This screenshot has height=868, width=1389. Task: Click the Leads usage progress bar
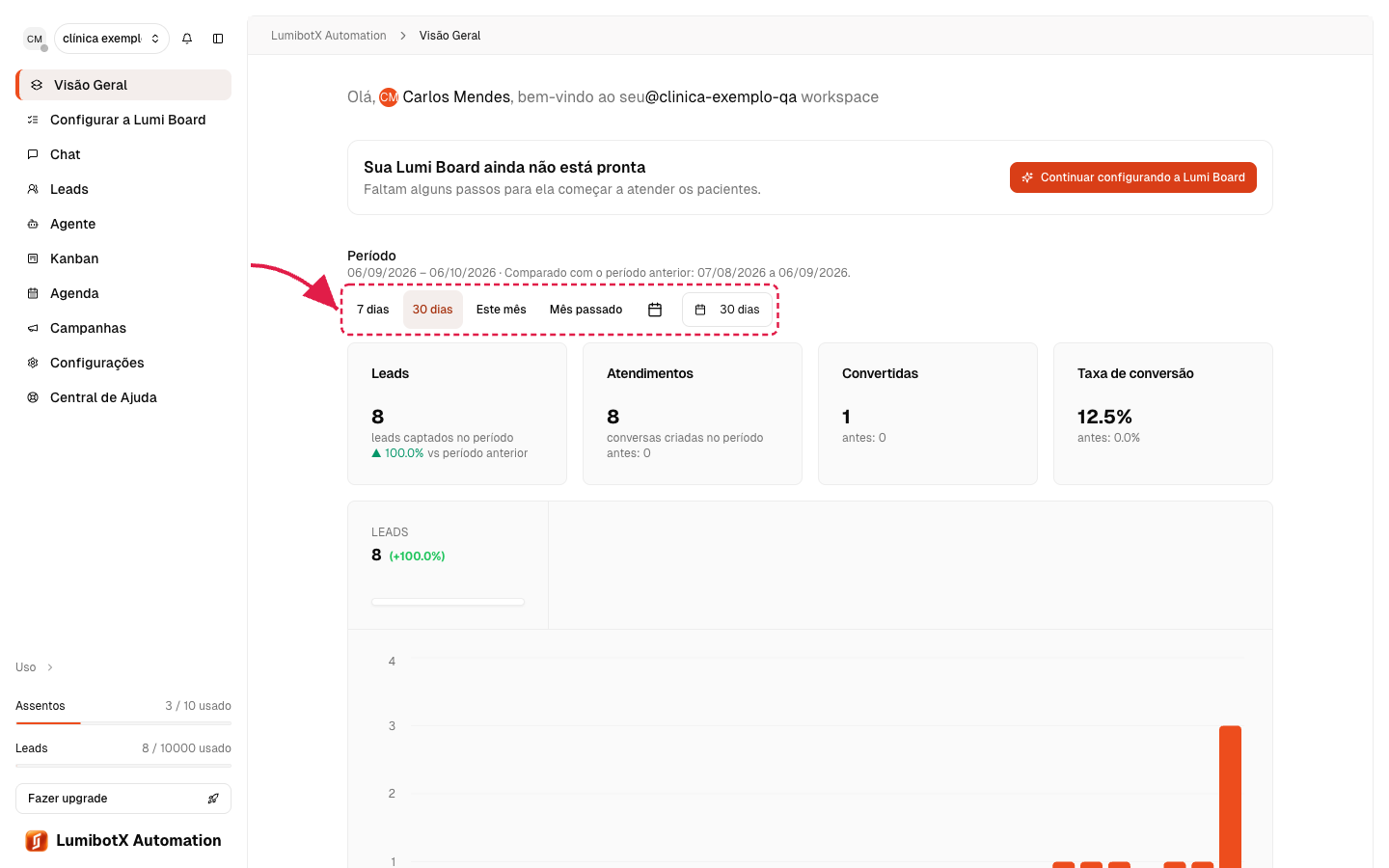click(123, 765)
